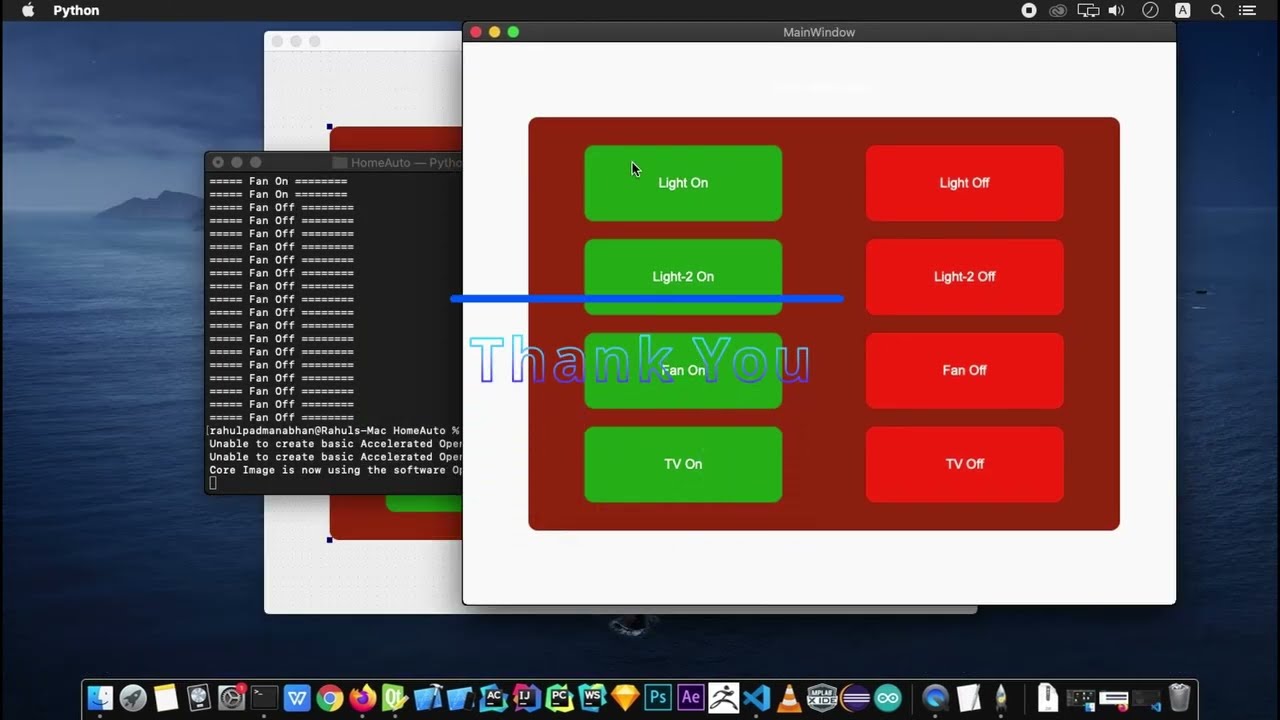1280x720 pixels.
Task: Click the MainWindow title bar
Action: pyautogui.click(x=819, y=32)
